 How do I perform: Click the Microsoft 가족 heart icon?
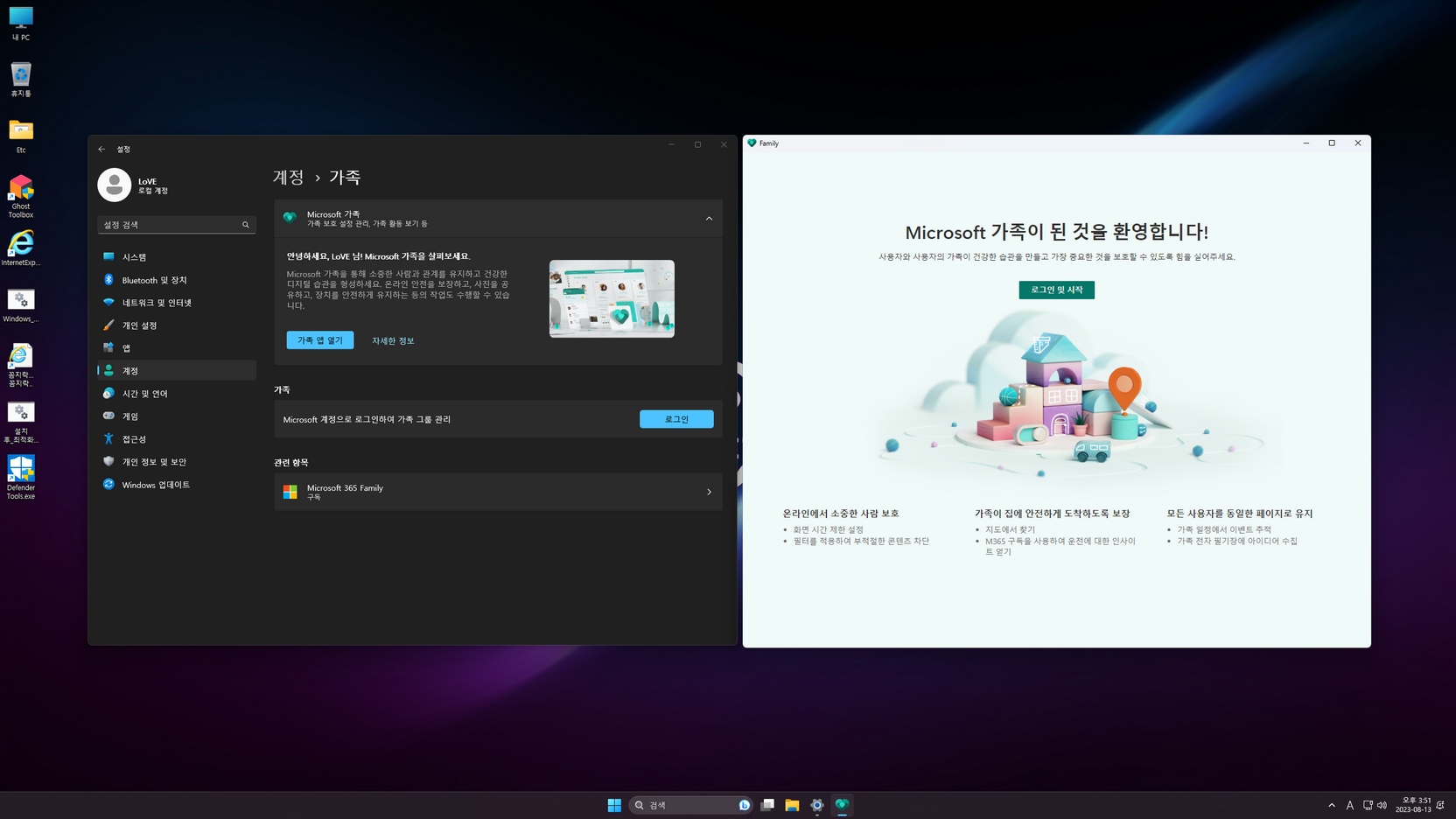pos(290,218)
